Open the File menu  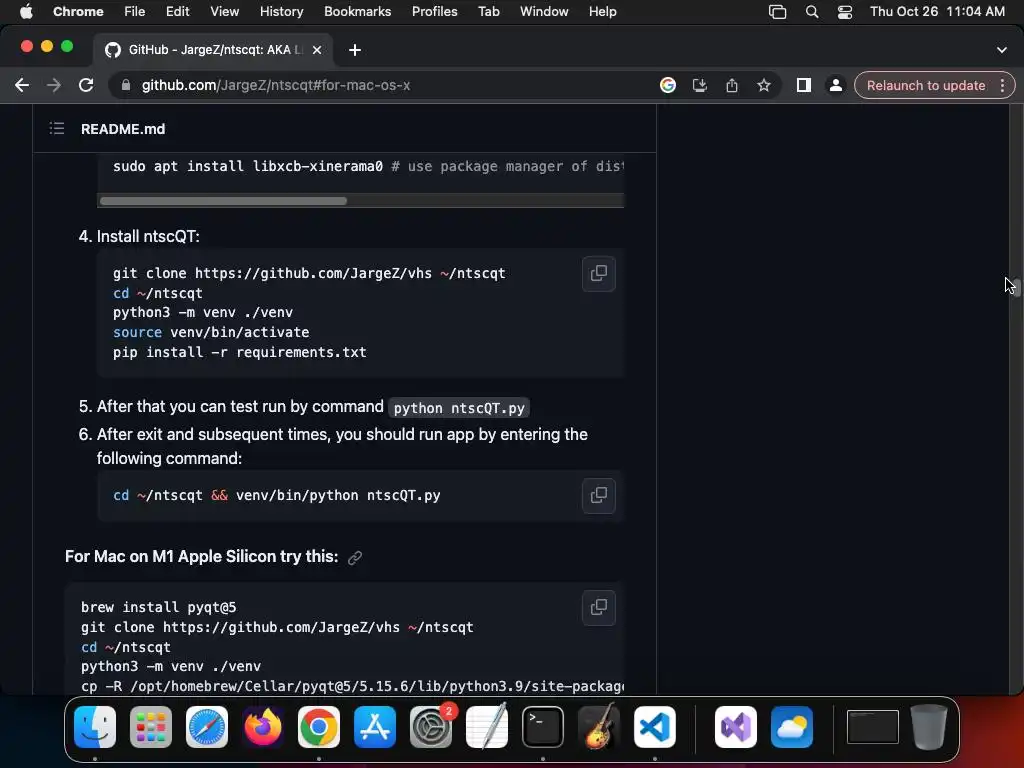pyautogui.click(x=135, y=11)
